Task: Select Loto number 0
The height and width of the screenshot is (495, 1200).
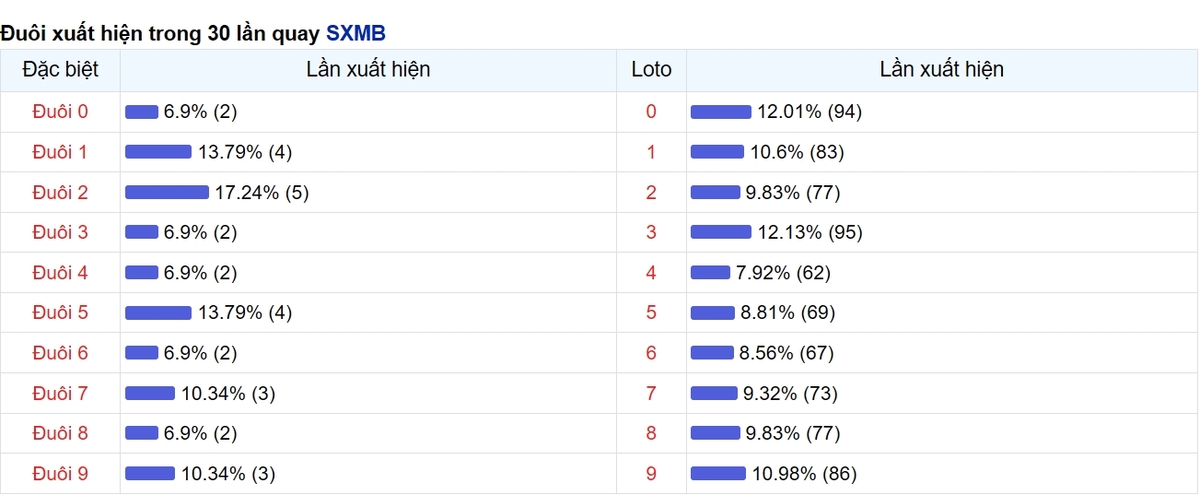Action: tap(652, 112)
